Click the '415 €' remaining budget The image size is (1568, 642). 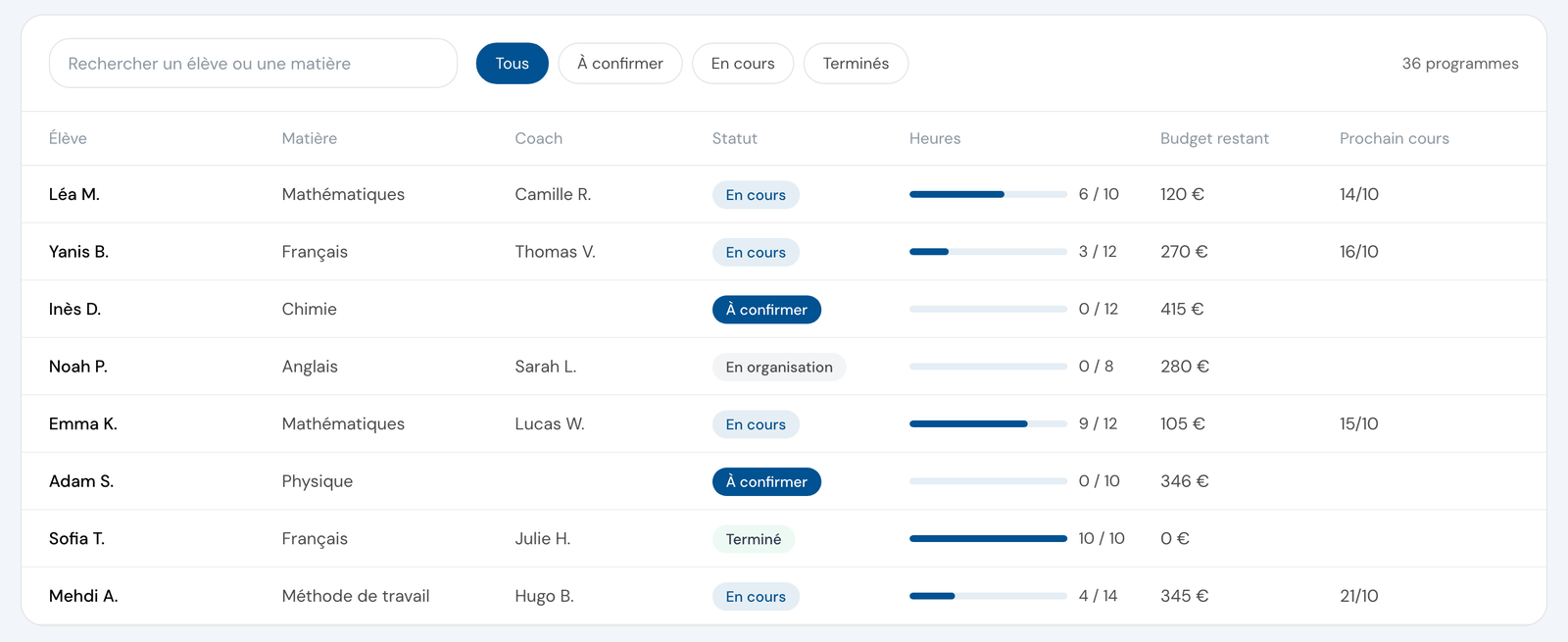tap(1182, 309)
